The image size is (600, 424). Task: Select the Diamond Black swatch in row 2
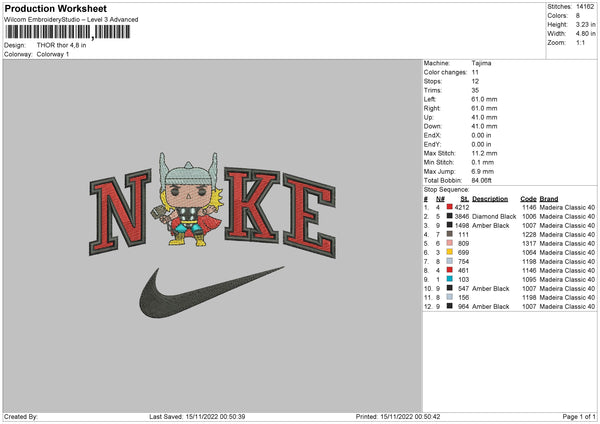(450, 216)
